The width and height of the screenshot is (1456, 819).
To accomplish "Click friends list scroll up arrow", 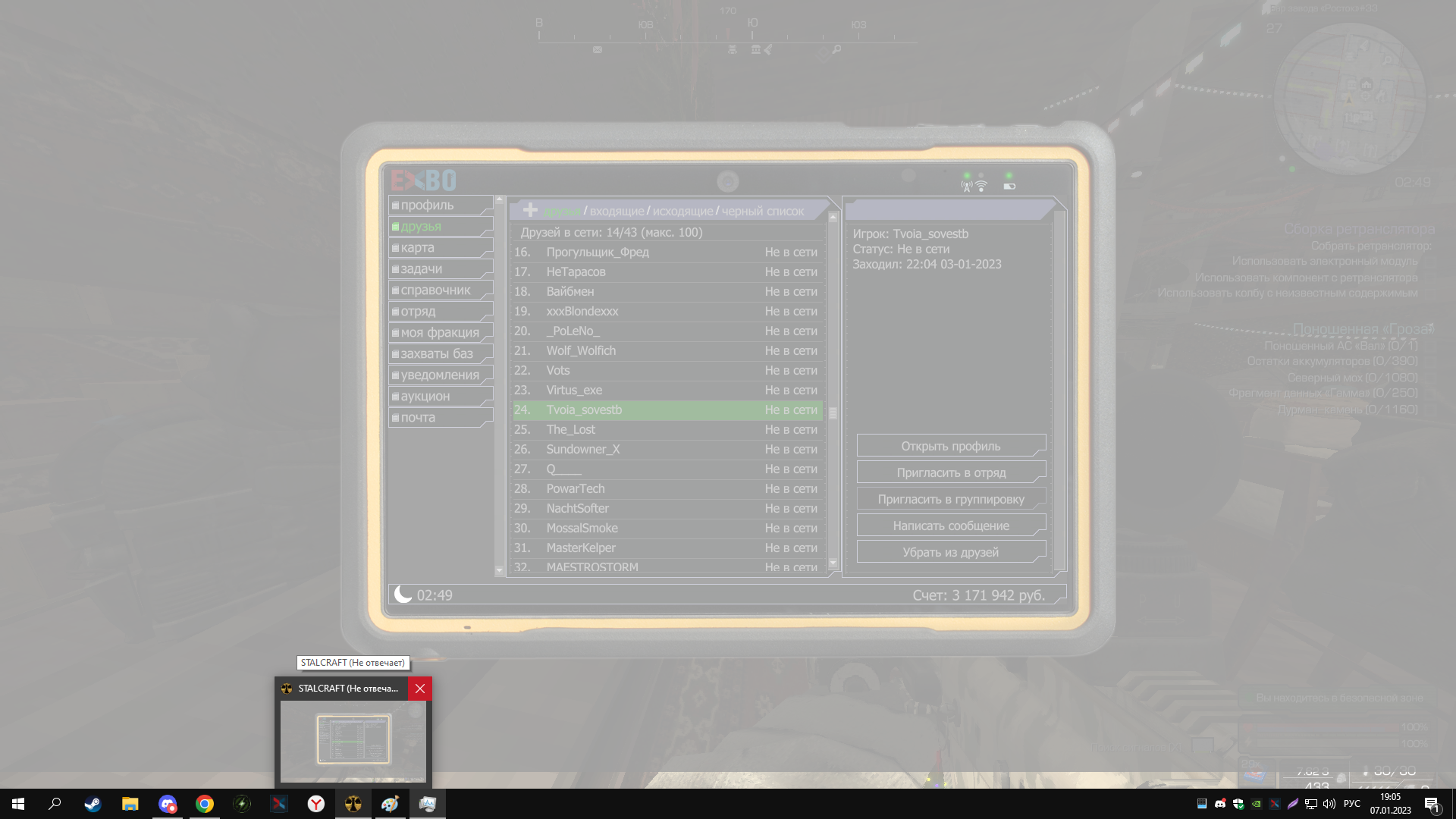I will click(833, 217).
